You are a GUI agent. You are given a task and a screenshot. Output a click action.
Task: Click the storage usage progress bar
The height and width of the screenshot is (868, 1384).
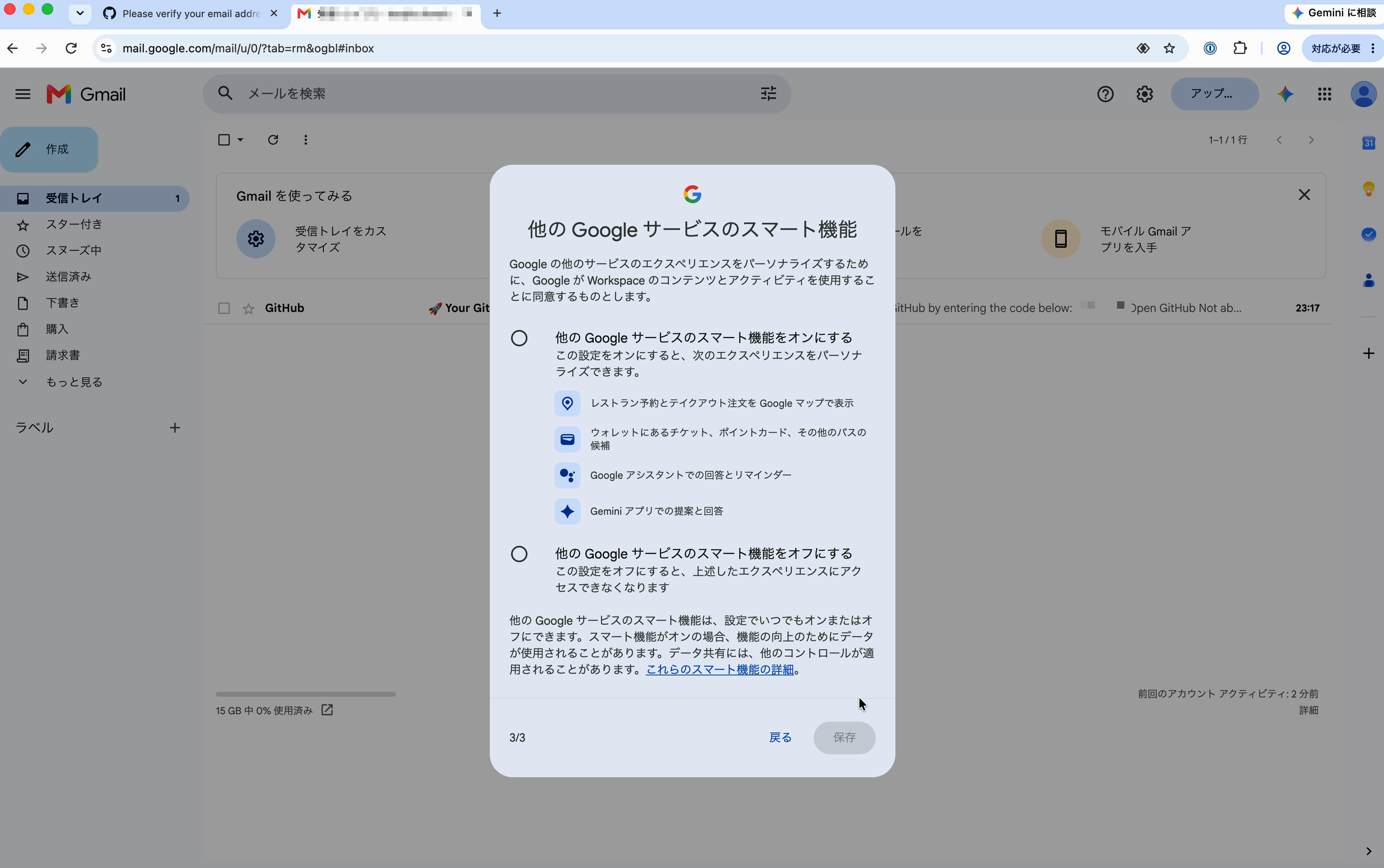click(305, 694)
